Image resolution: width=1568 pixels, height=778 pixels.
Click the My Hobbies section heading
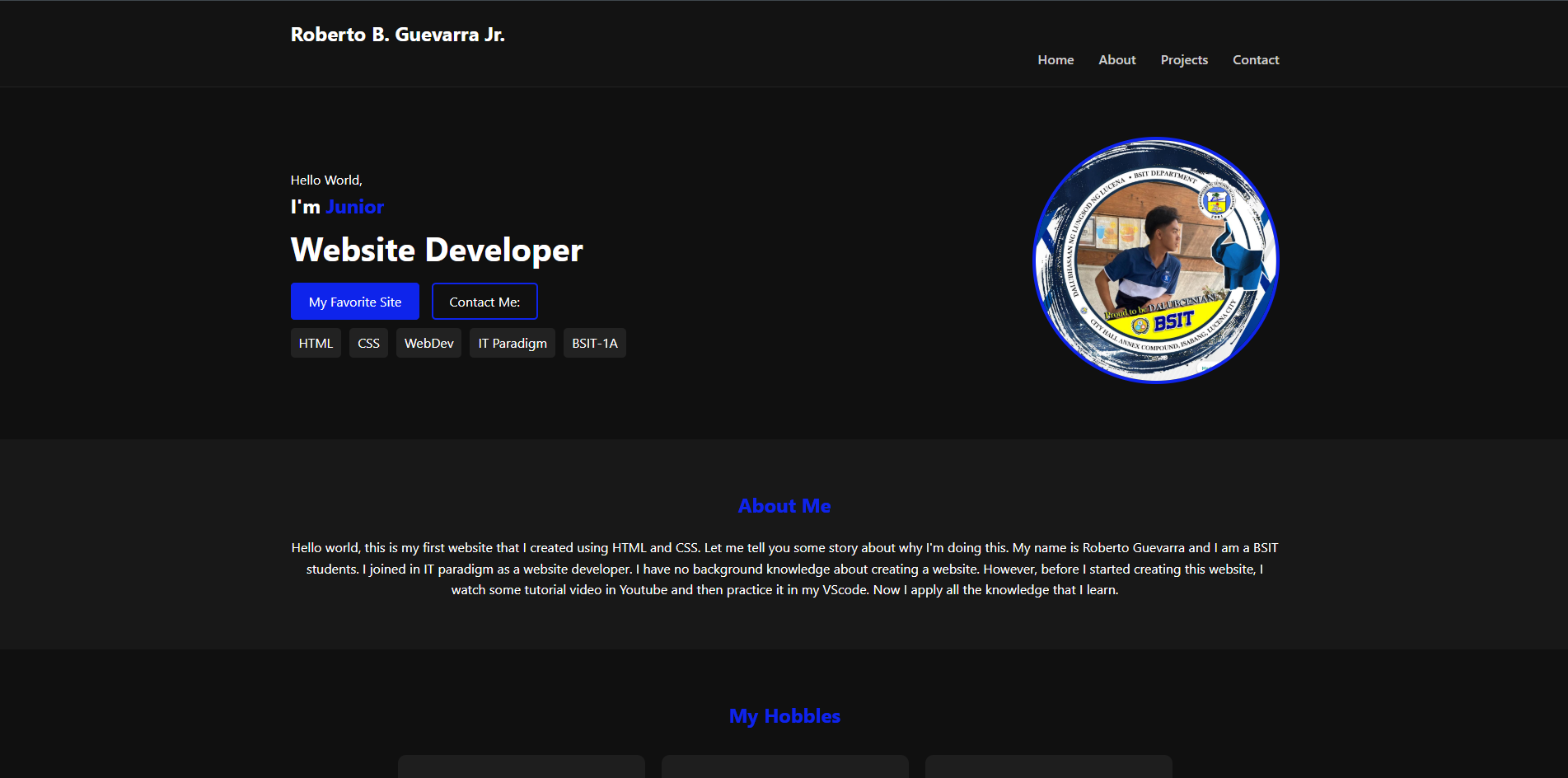(784, 715)
